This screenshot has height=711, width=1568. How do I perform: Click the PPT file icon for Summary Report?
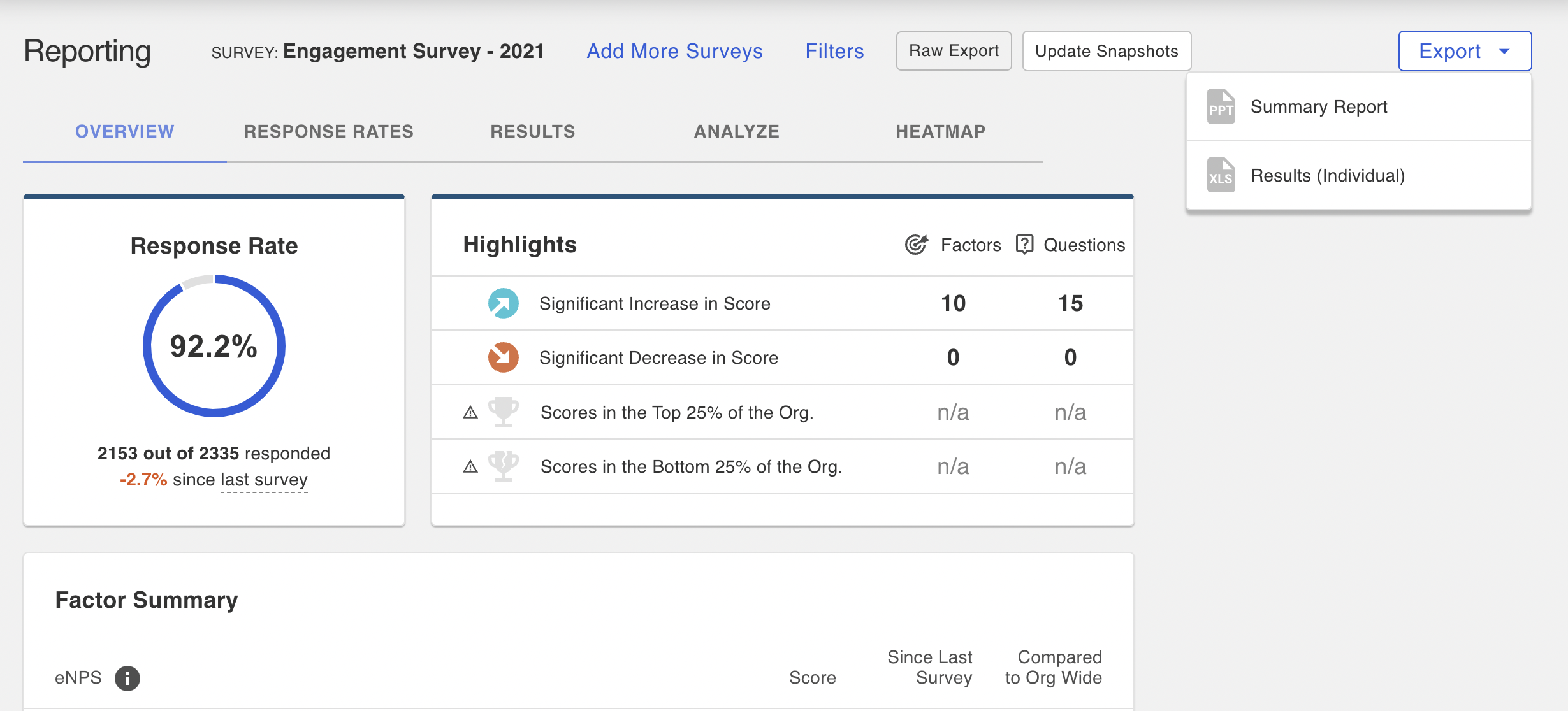(1221, 106)
